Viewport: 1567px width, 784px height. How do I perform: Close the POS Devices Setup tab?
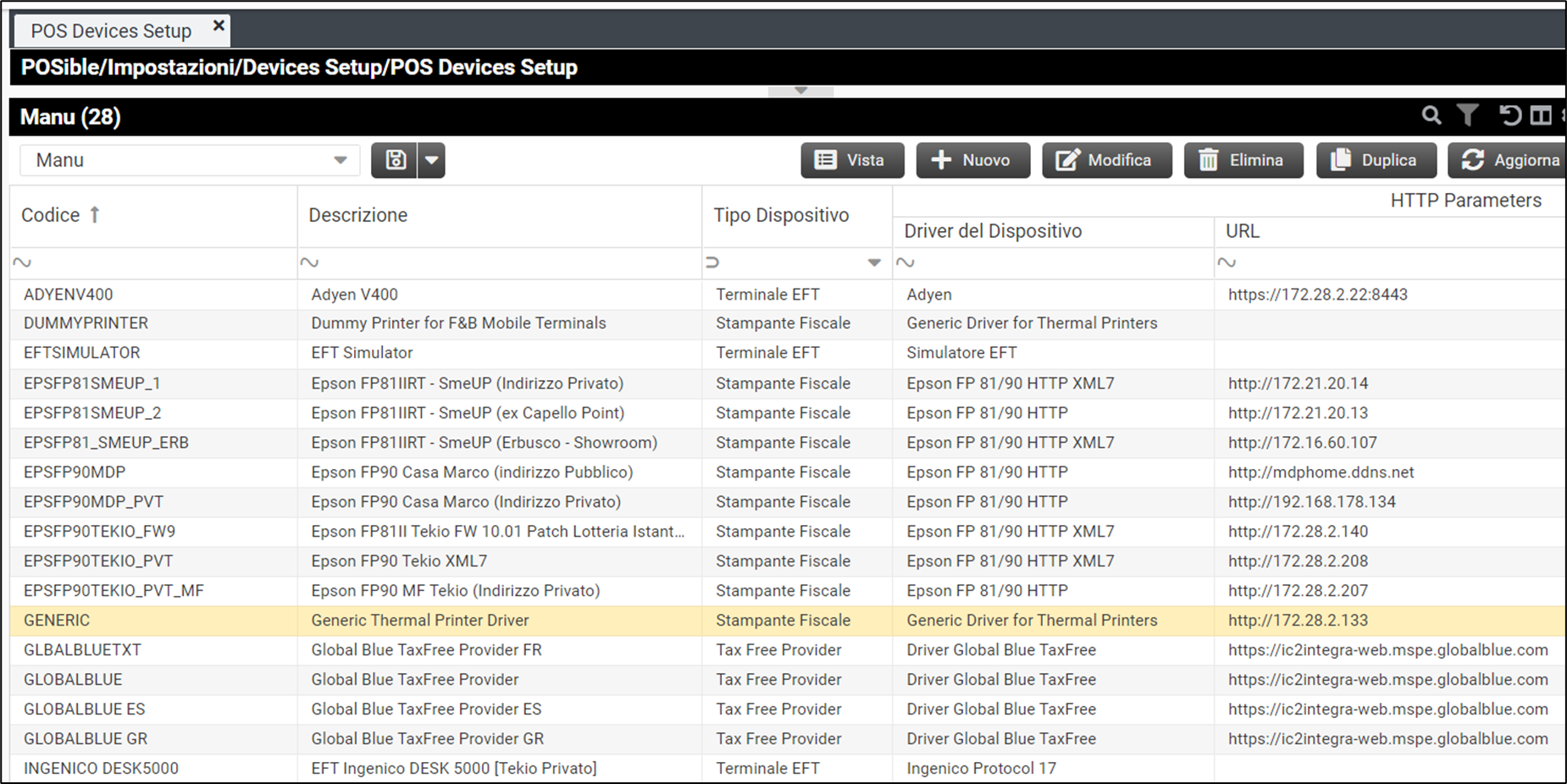point(219,26)
